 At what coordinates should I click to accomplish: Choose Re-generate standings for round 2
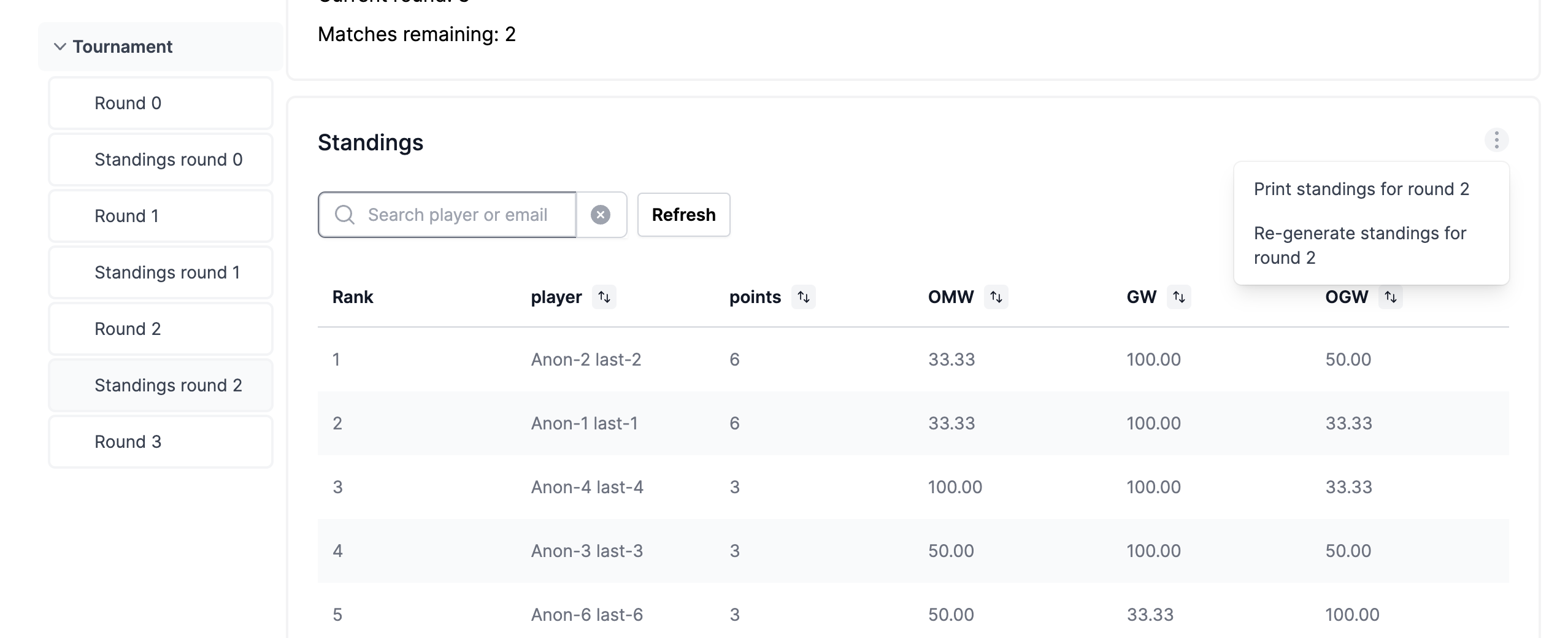coord(1359,245)
